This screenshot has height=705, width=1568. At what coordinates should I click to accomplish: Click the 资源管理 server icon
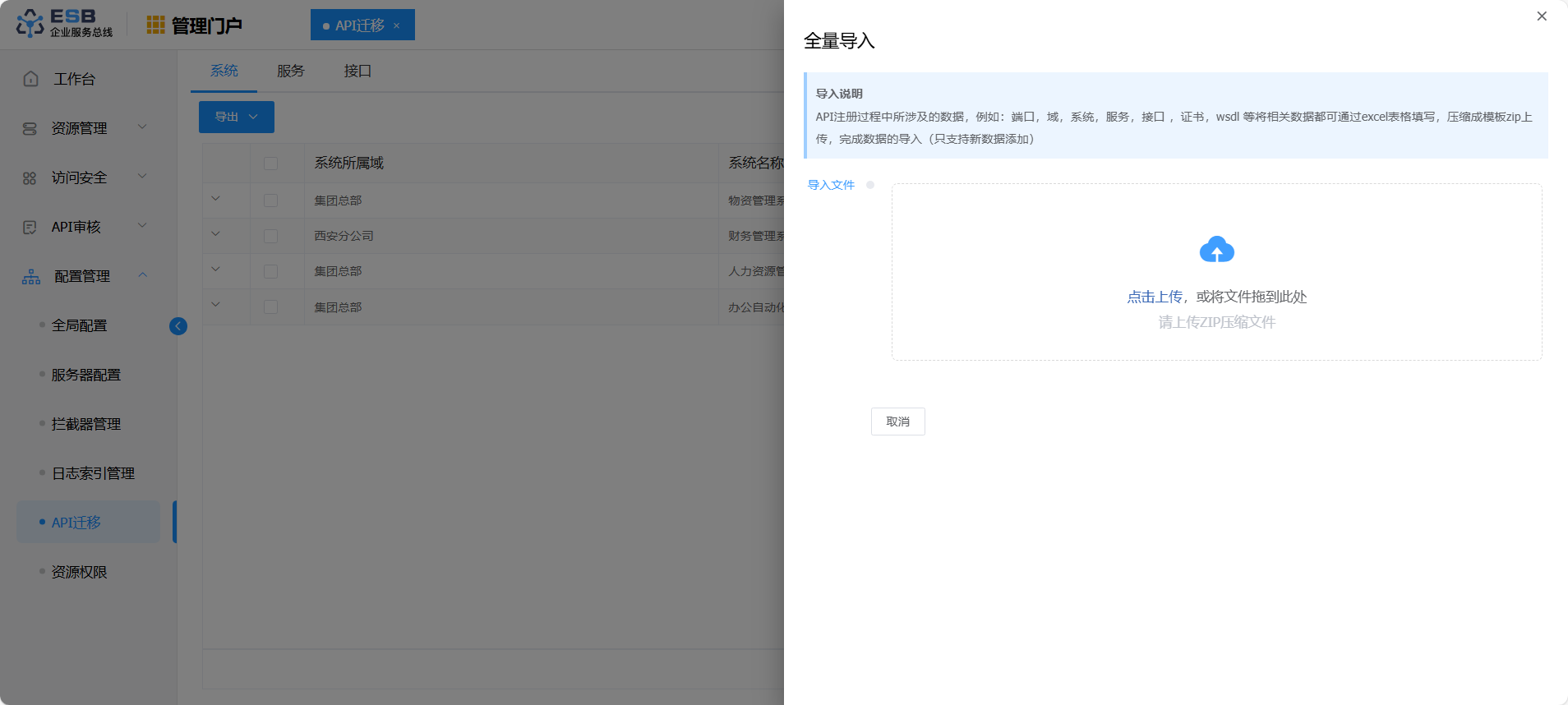point(30,129)
